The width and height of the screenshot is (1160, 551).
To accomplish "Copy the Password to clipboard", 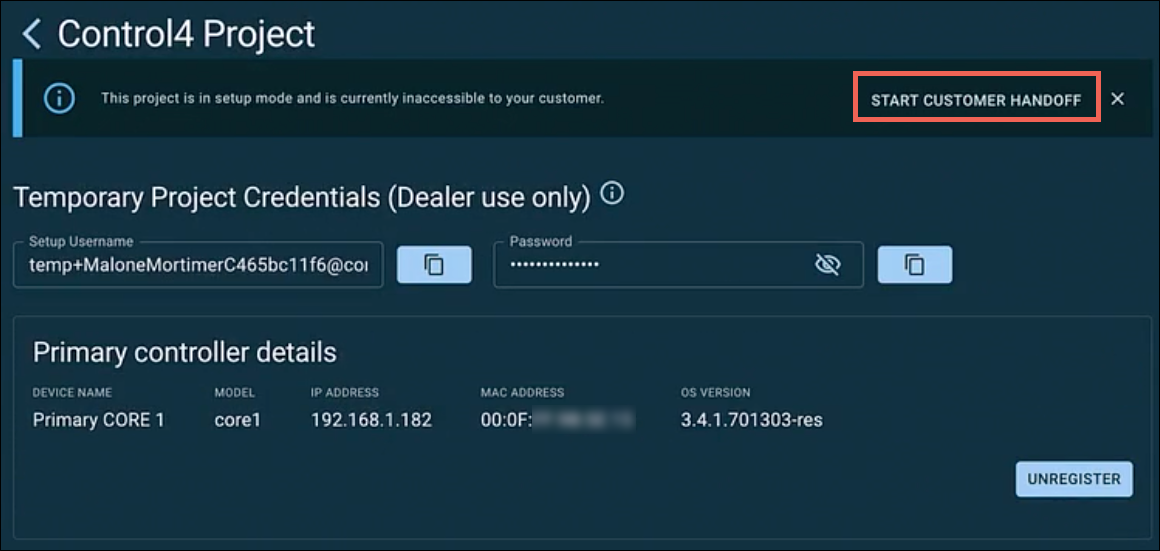I will point(914,265).
